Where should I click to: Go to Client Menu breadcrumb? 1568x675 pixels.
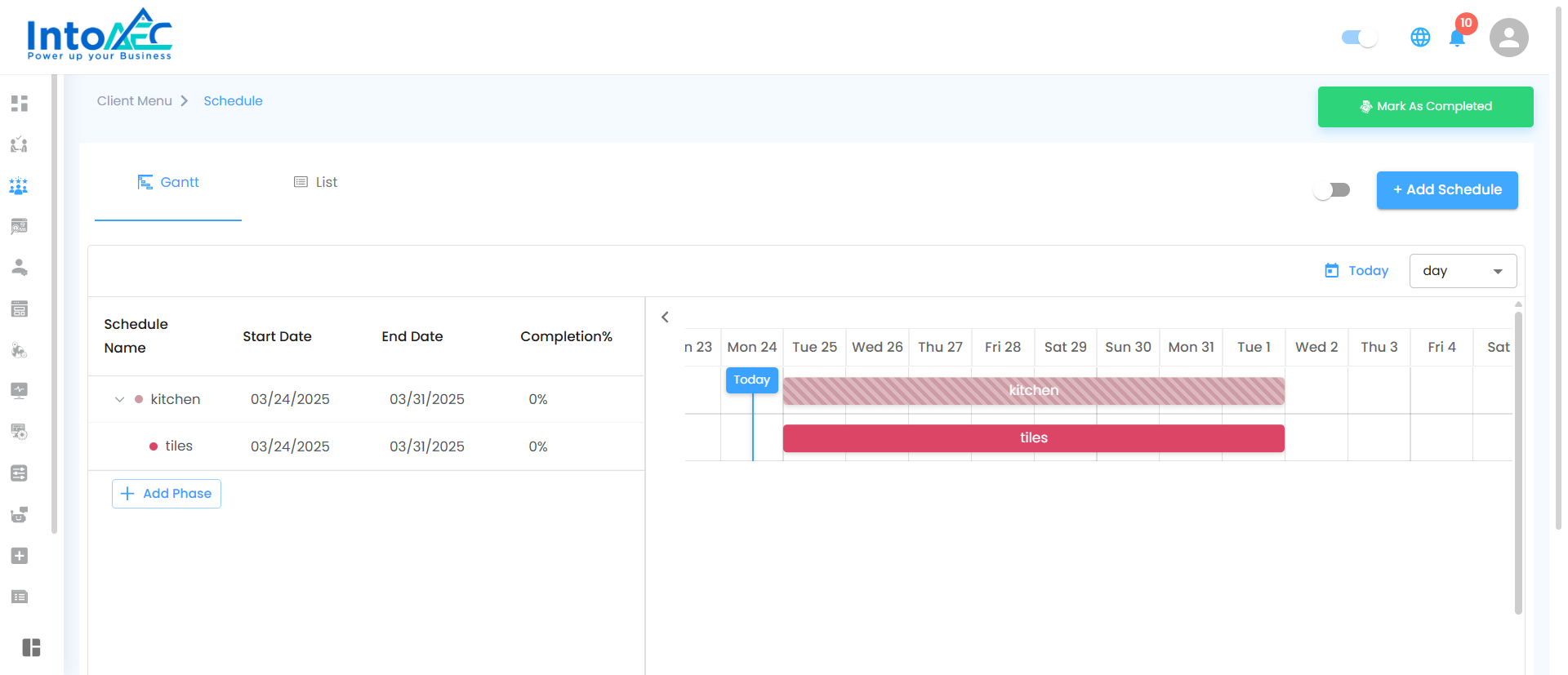[135, 101]
